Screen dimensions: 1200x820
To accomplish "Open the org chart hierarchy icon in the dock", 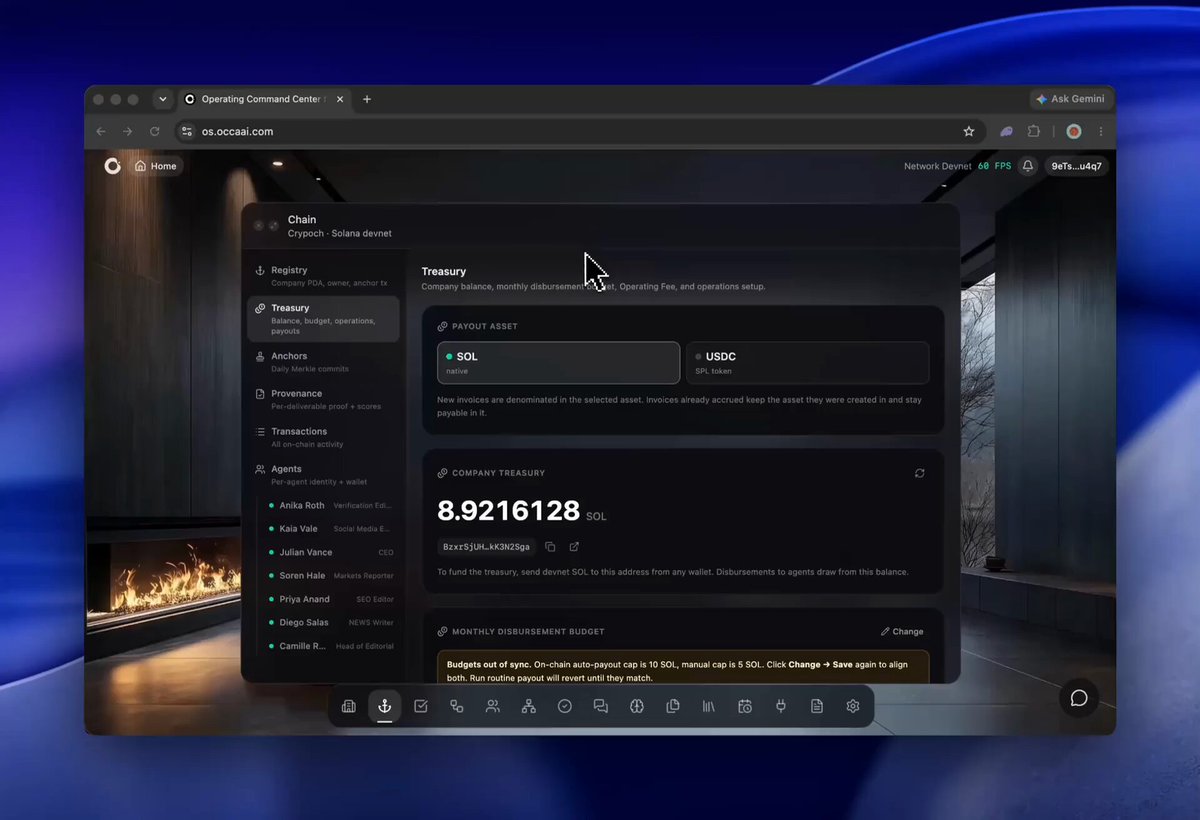I will (x=529, y=706).
